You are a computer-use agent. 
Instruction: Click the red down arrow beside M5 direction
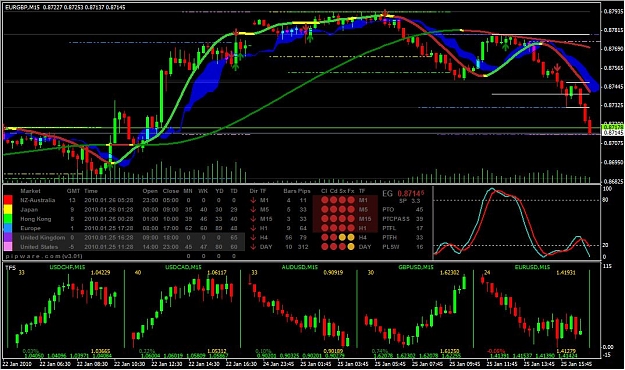coord(253,209)
